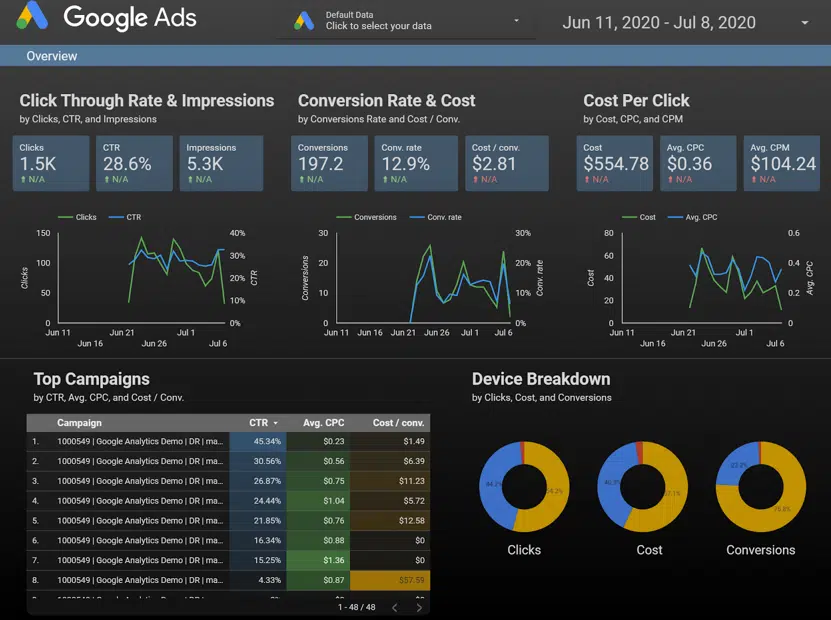Expand the Default Data selector dropdown
Image resolution: width=831 pixels, height=620 pixels.
[516, 21]
